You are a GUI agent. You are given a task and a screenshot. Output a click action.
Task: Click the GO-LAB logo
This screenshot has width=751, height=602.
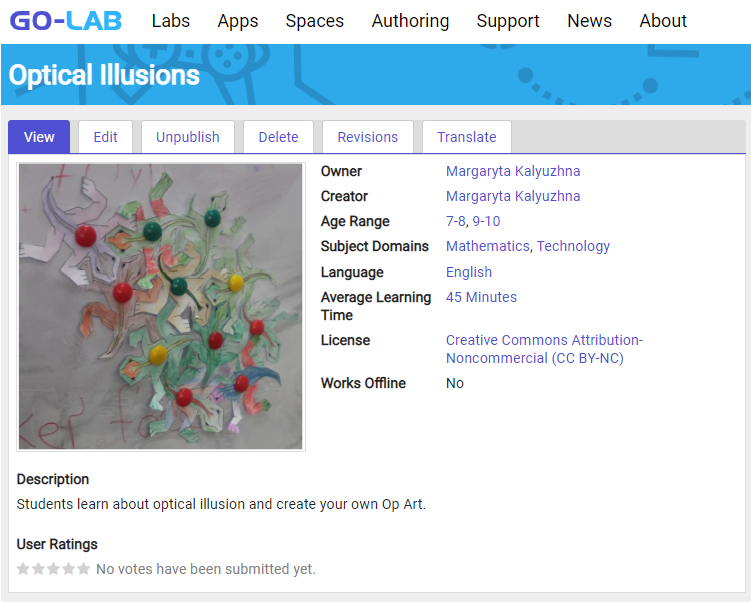66,21
